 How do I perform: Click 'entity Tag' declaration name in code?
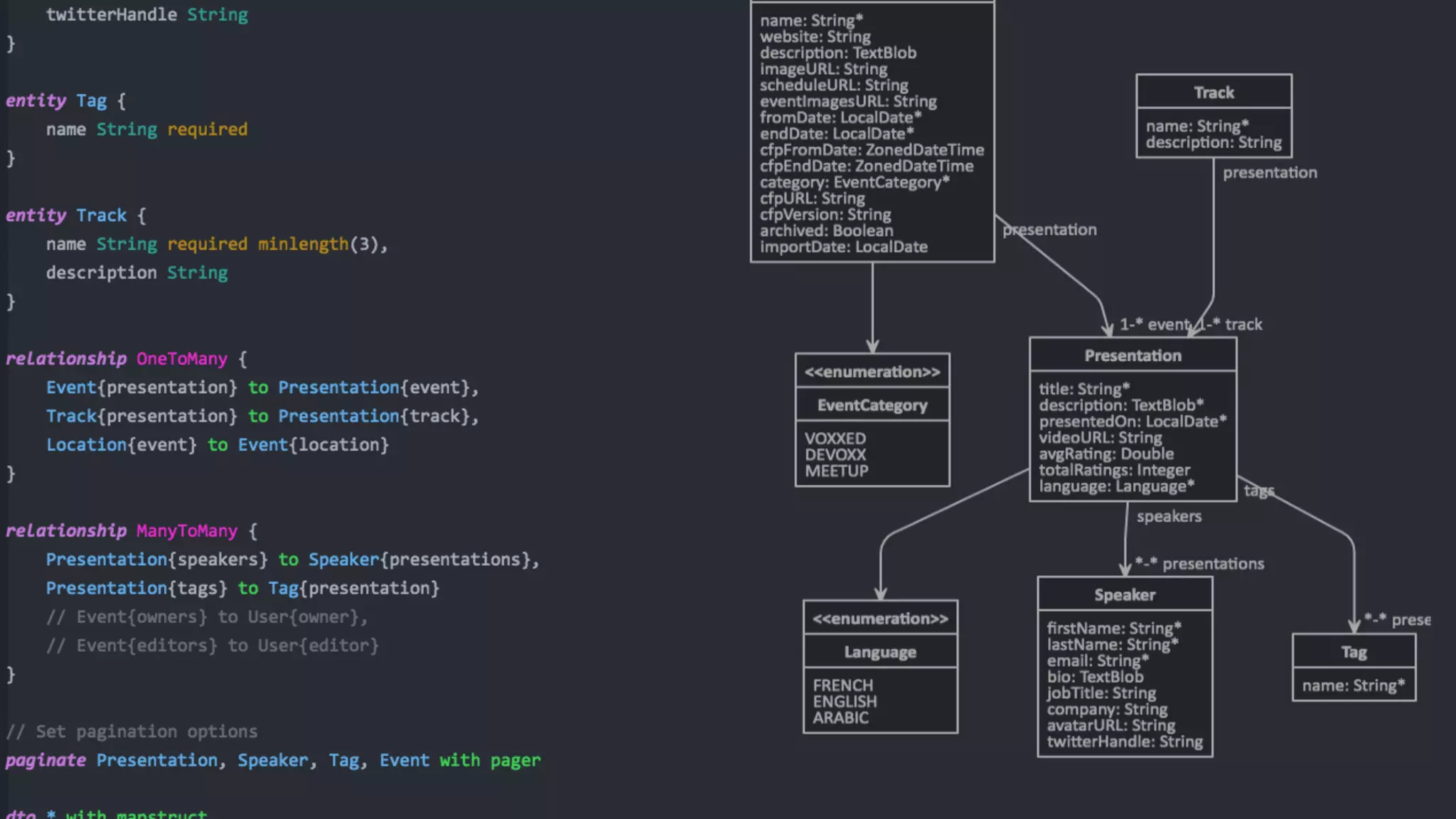(x=91, y=101)
